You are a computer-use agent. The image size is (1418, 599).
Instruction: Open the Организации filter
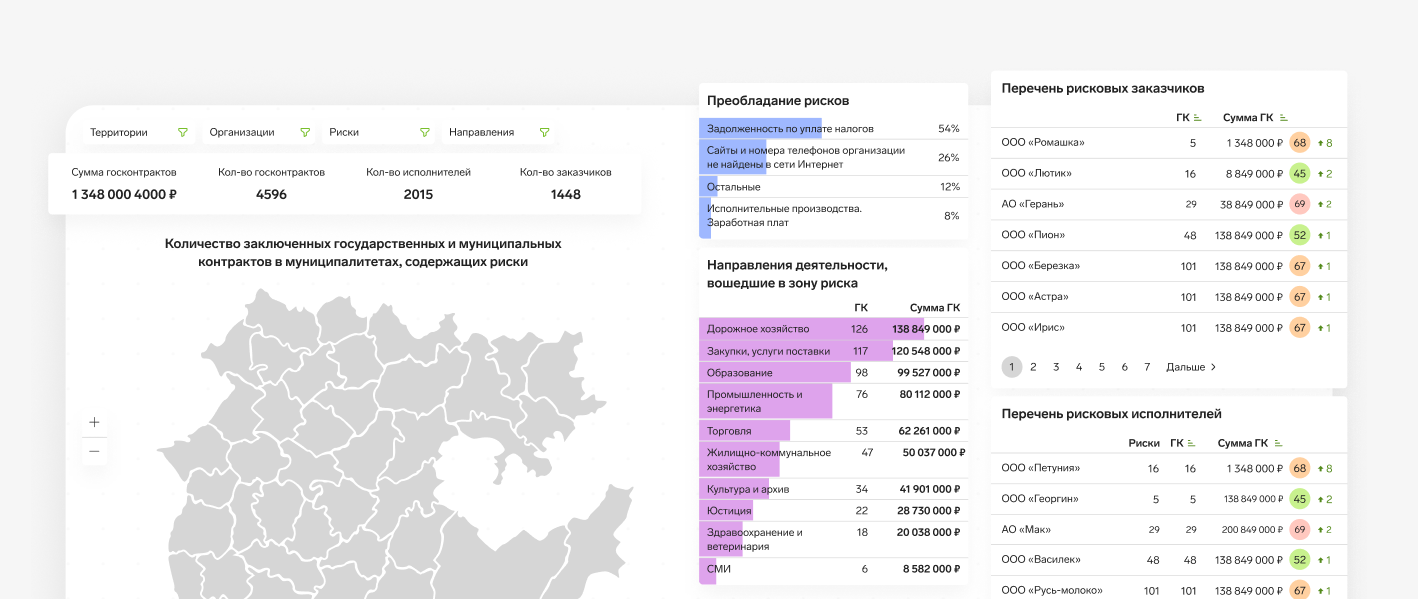260,132
